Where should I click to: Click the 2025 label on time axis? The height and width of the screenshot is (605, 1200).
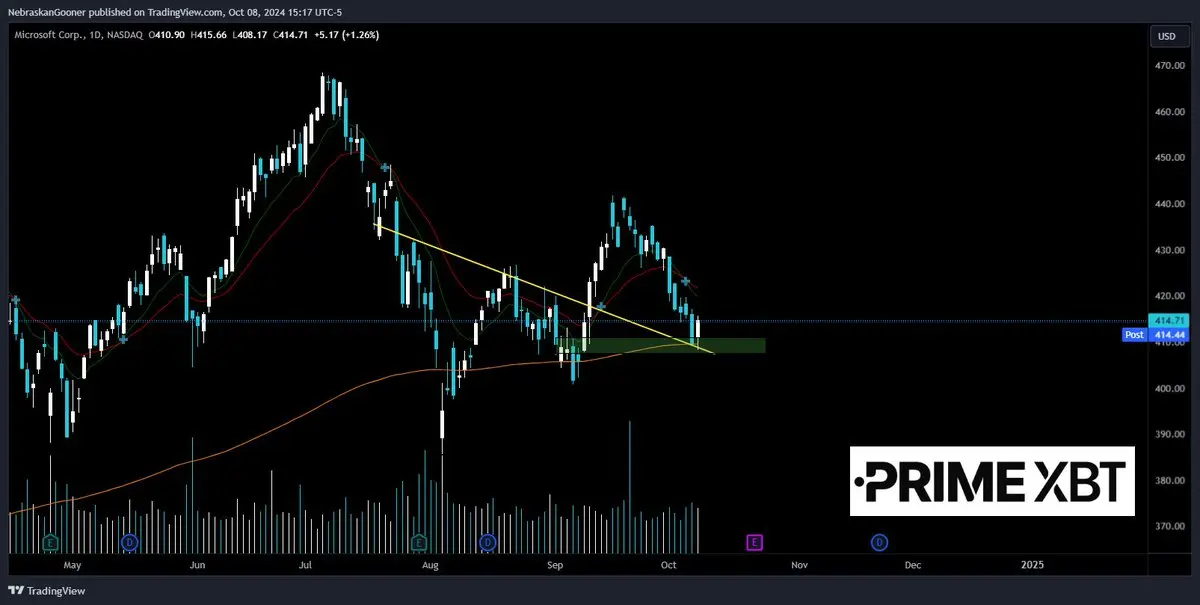1032,565
